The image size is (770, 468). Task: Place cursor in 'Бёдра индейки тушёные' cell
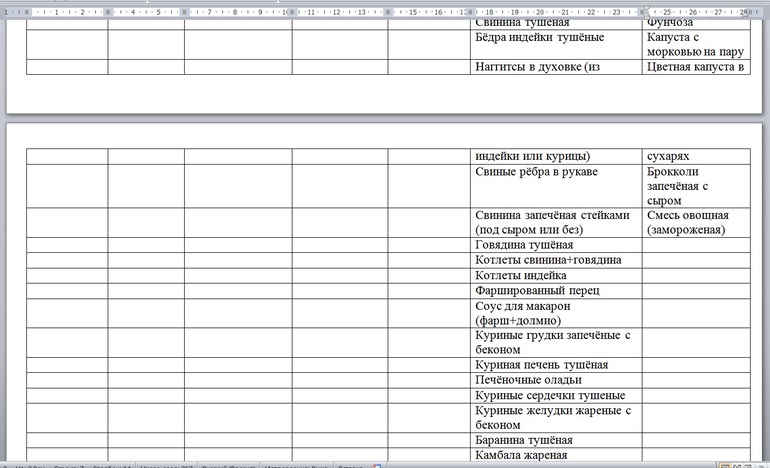tap(539, 37)
